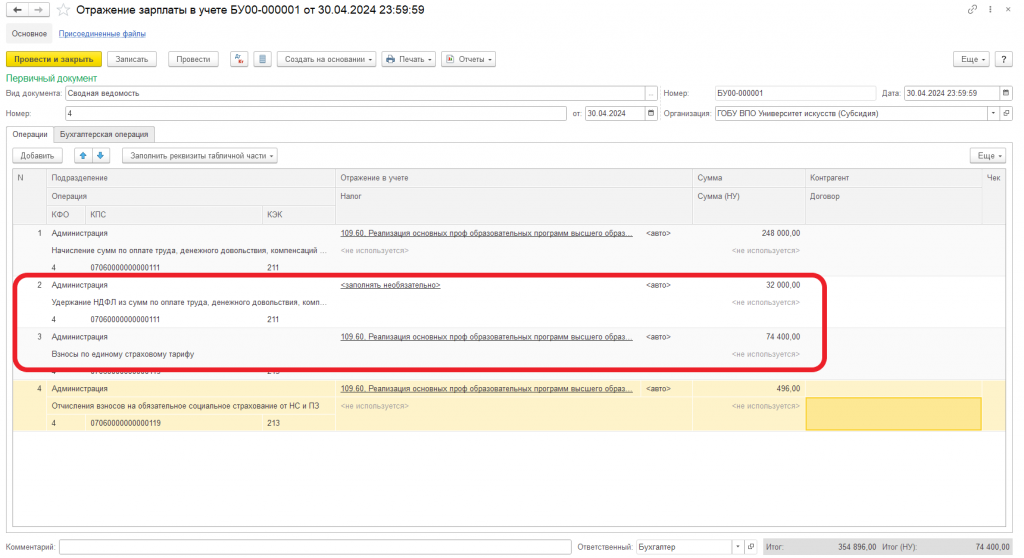1024x558 pixels.
Task: Select КЭК value 213 in row 4
Action: point(299,423)
